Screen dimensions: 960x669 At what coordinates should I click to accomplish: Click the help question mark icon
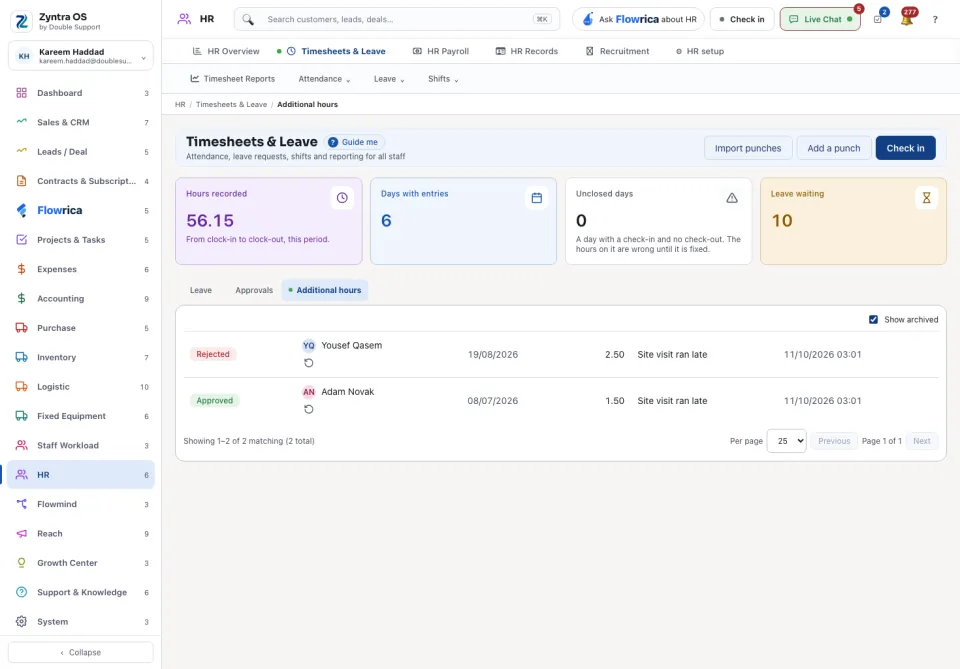coord(935,20)
